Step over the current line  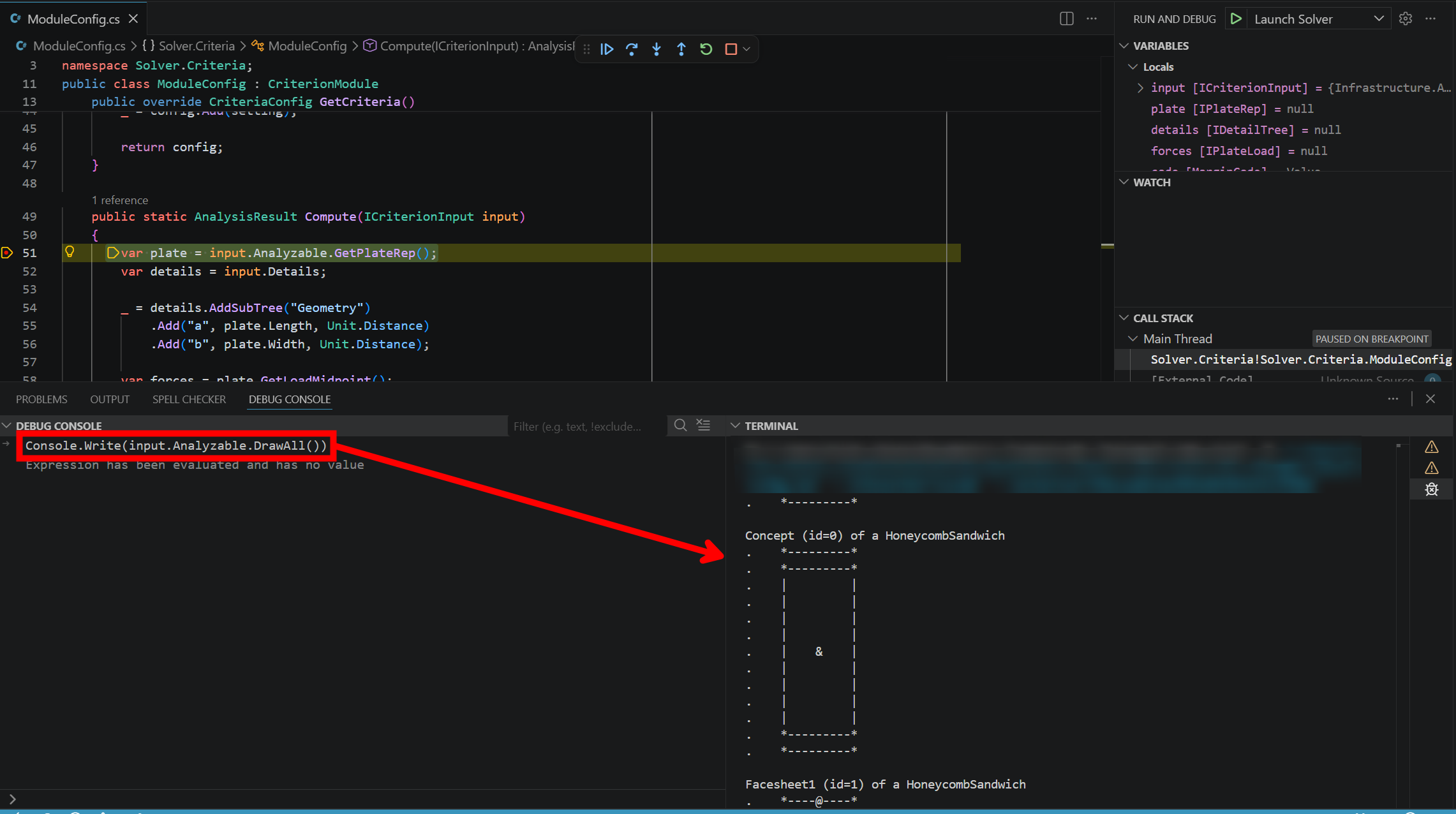[x=632, y=49]
